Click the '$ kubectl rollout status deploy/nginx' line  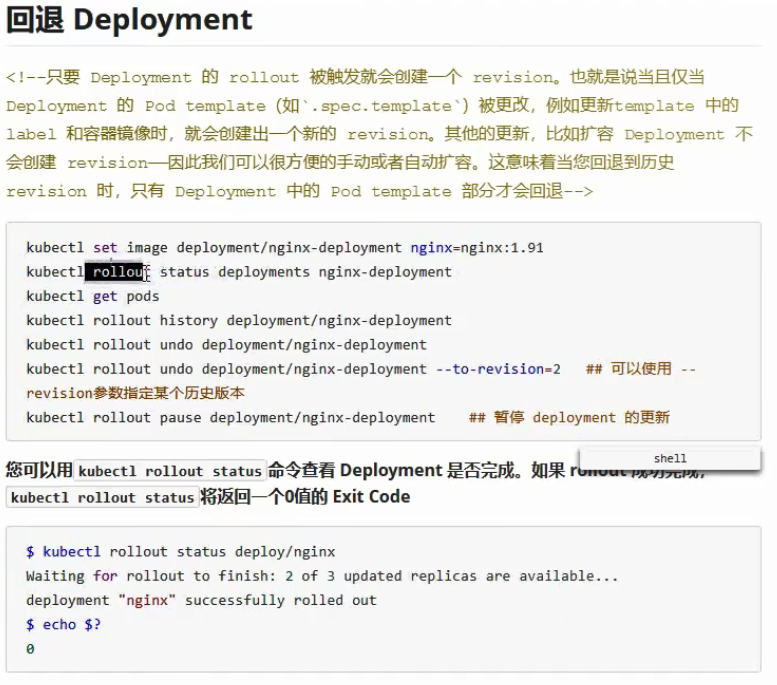[x=181, y=552]
